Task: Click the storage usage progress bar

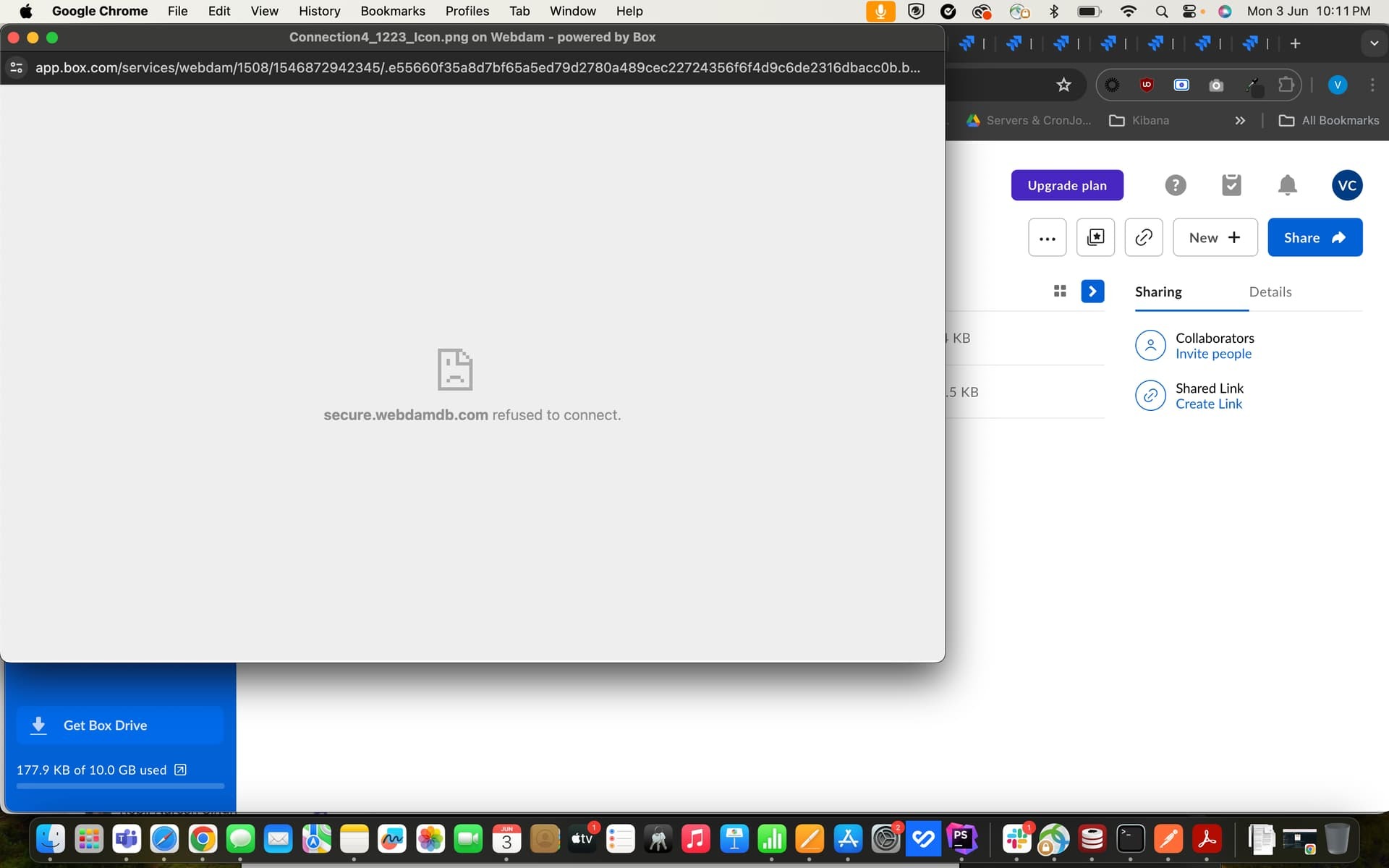Action: 120,786
